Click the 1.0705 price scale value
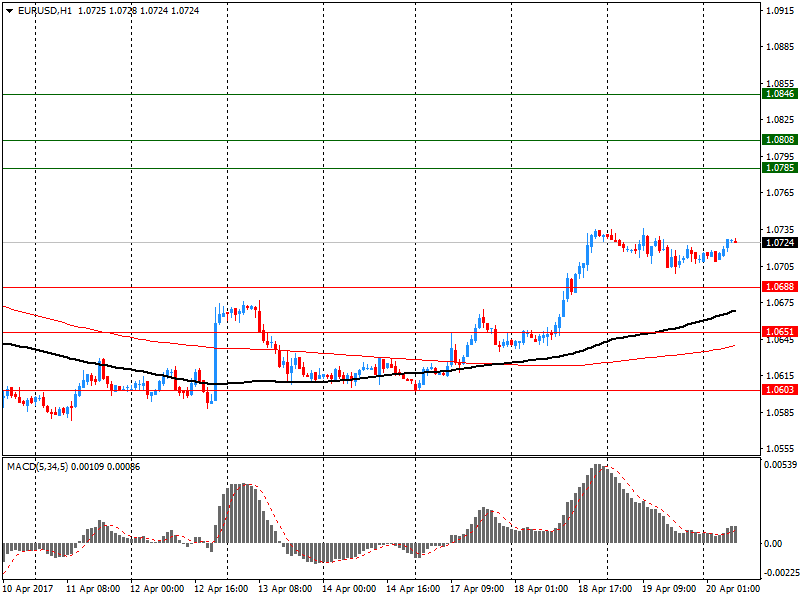Viewport: 800px width, 600px height. coord(780,266)
